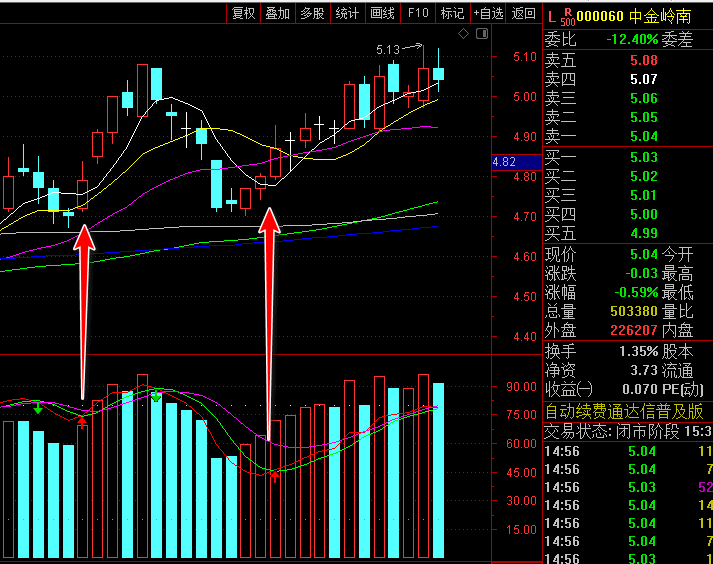Select 买二 price 5.02
713x564 pixels.
[644, 176]
